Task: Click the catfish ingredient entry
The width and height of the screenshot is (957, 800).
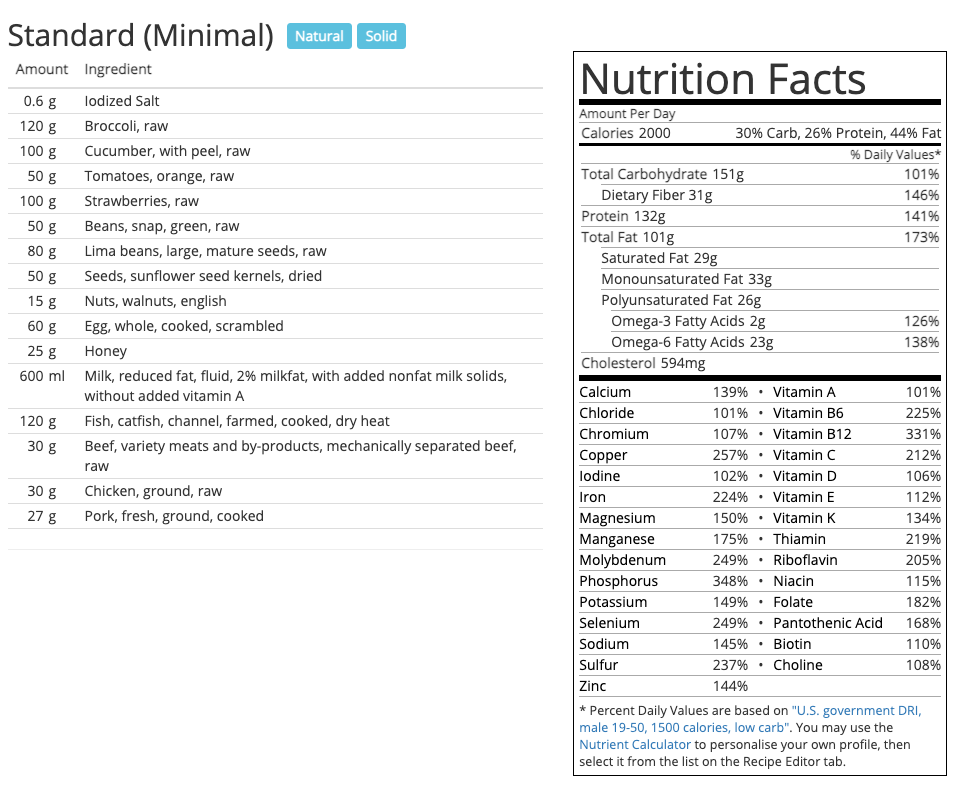Action: (x=237, y=421)
